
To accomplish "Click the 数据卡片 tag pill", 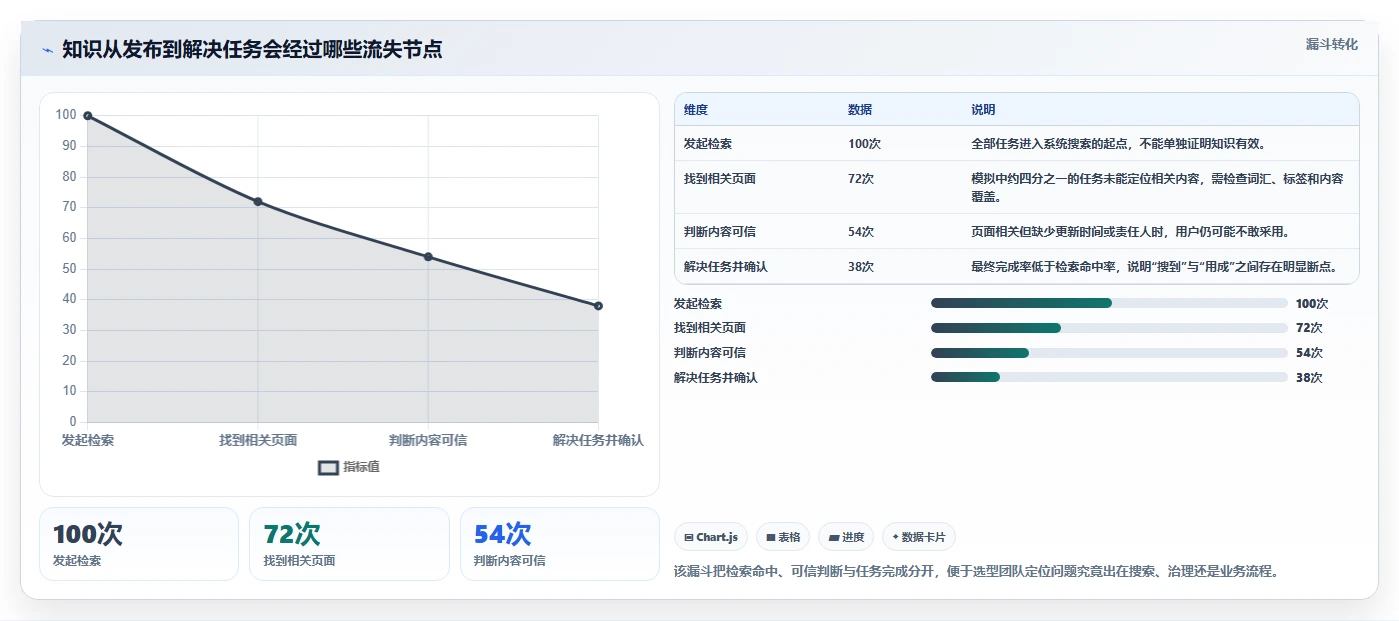I will pos(918,537).
